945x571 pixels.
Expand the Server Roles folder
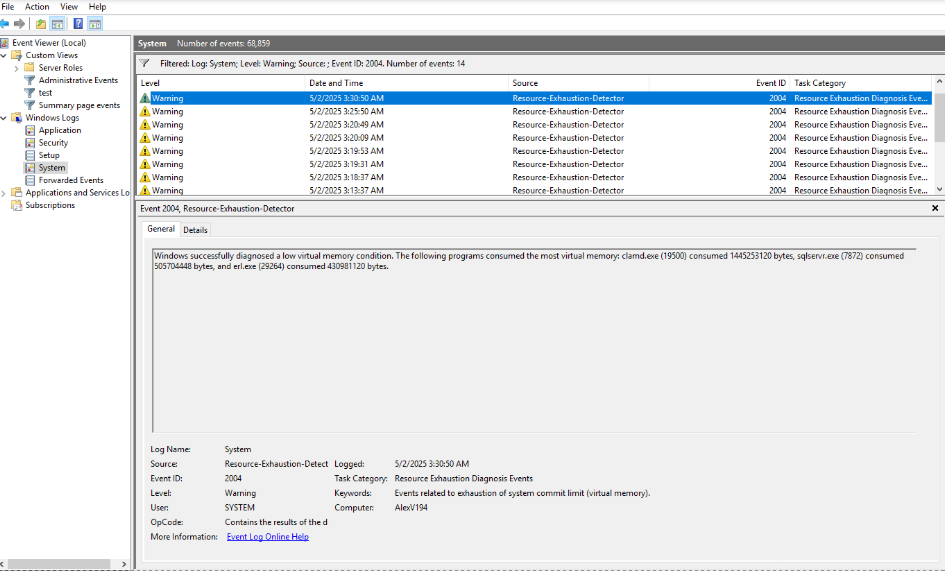pos(16,68)
